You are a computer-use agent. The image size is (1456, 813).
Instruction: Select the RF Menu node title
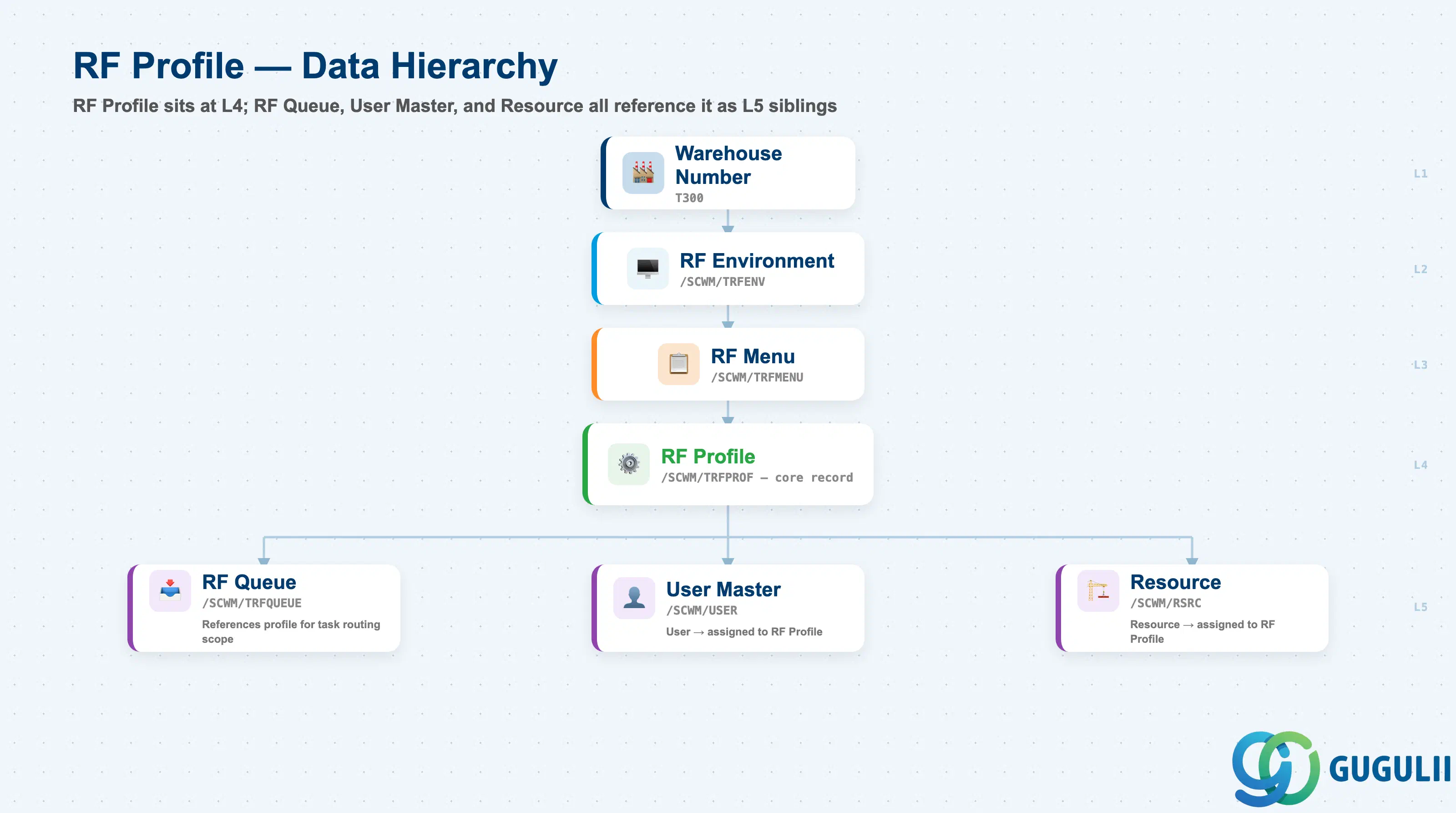[753, 356]
